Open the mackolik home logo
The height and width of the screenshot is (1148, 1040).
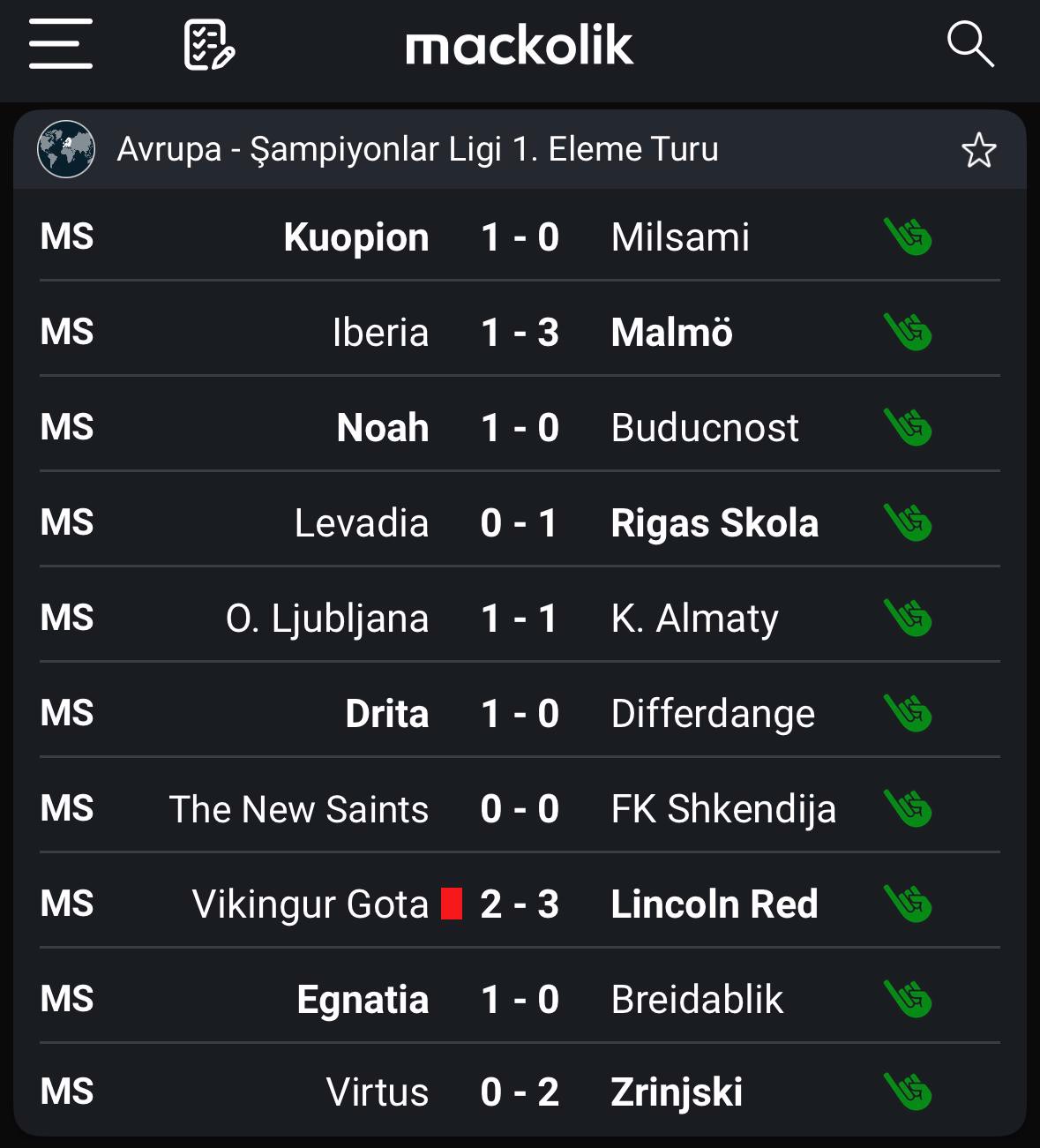pyautogui.click(x=520, y=46)
